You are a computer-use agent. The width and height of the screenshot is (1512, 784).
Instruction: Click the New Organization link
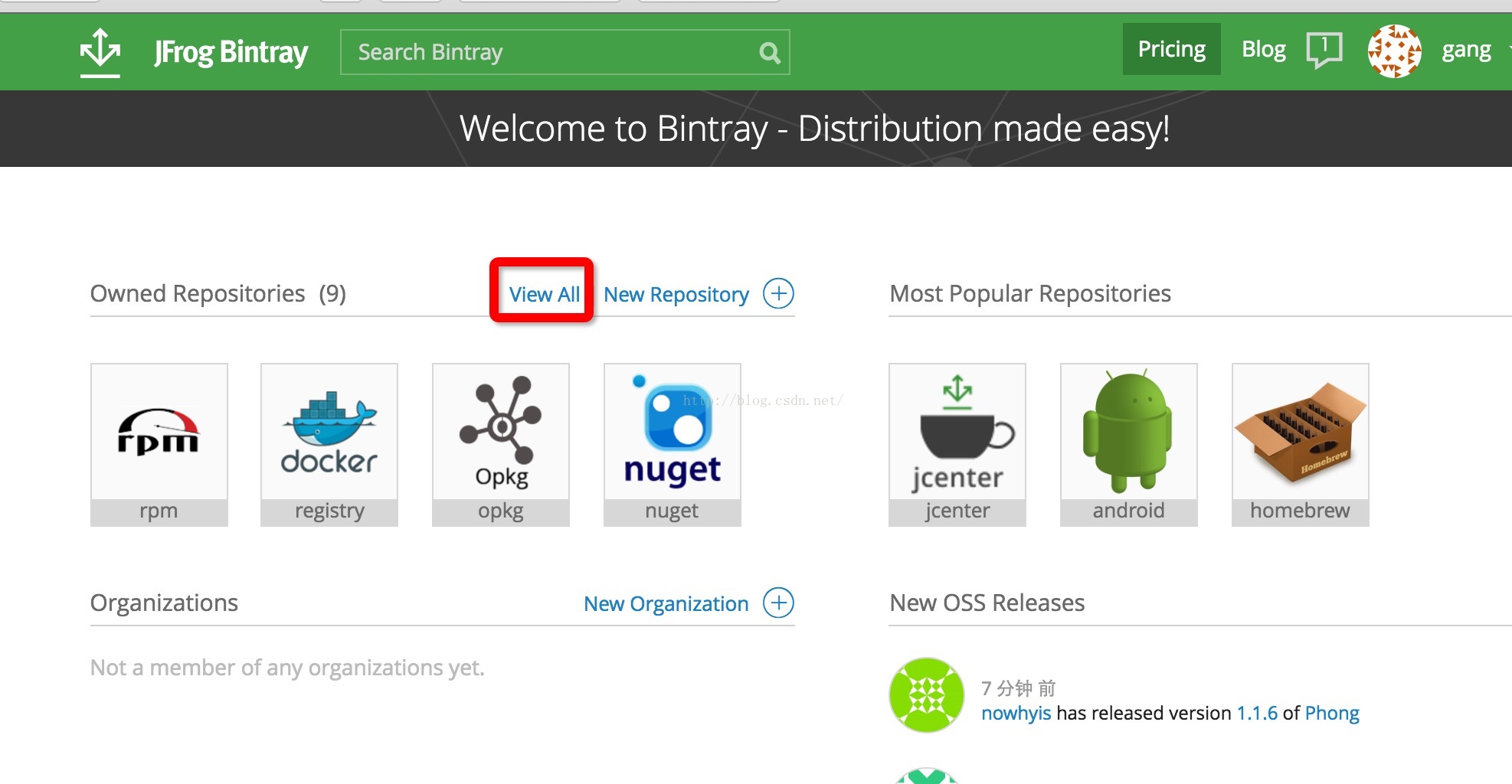[x=666, y=603]
